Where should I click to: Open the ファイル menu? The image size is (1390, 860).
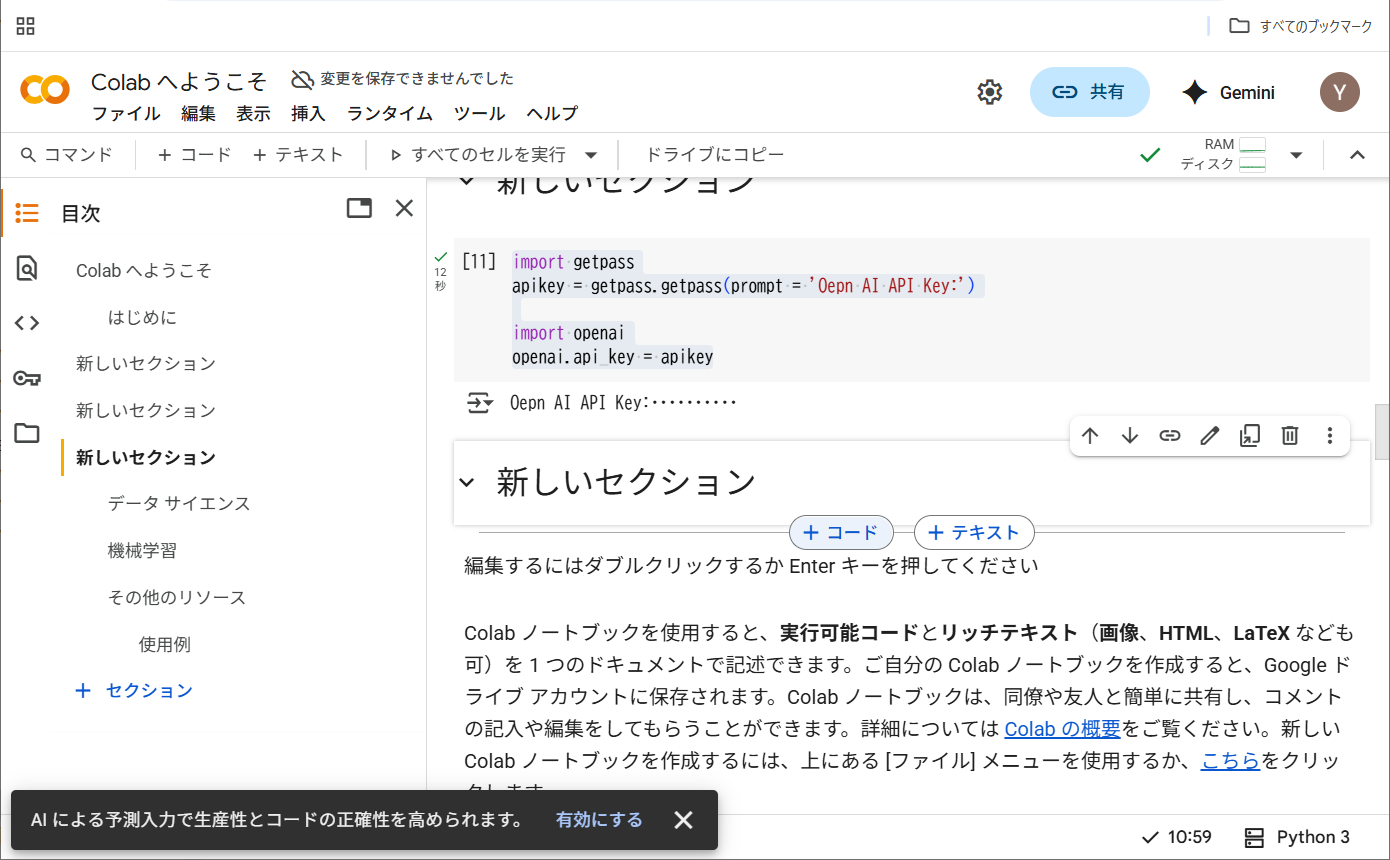point(126,114)
